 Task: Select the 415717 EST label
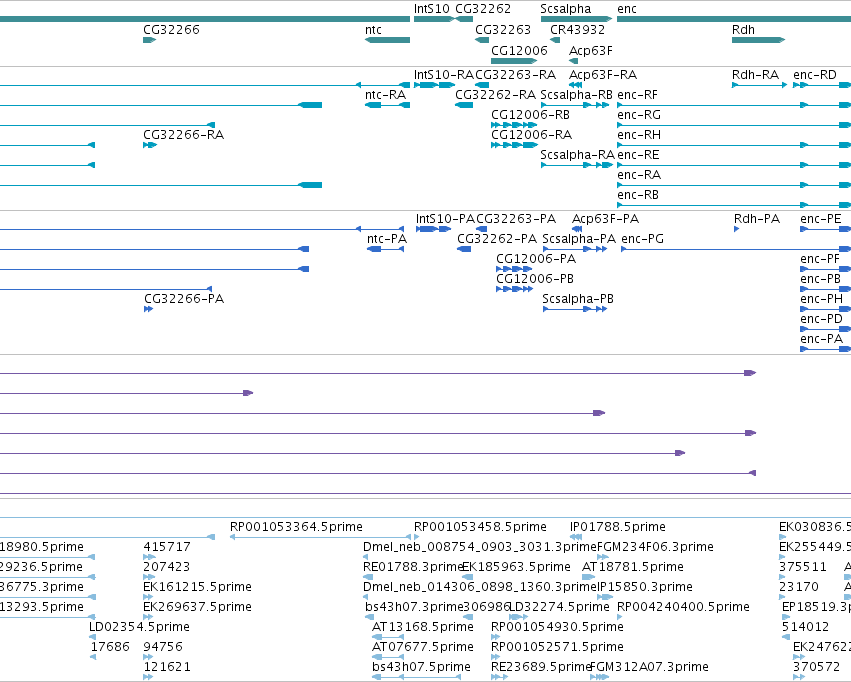click(167, 547)
